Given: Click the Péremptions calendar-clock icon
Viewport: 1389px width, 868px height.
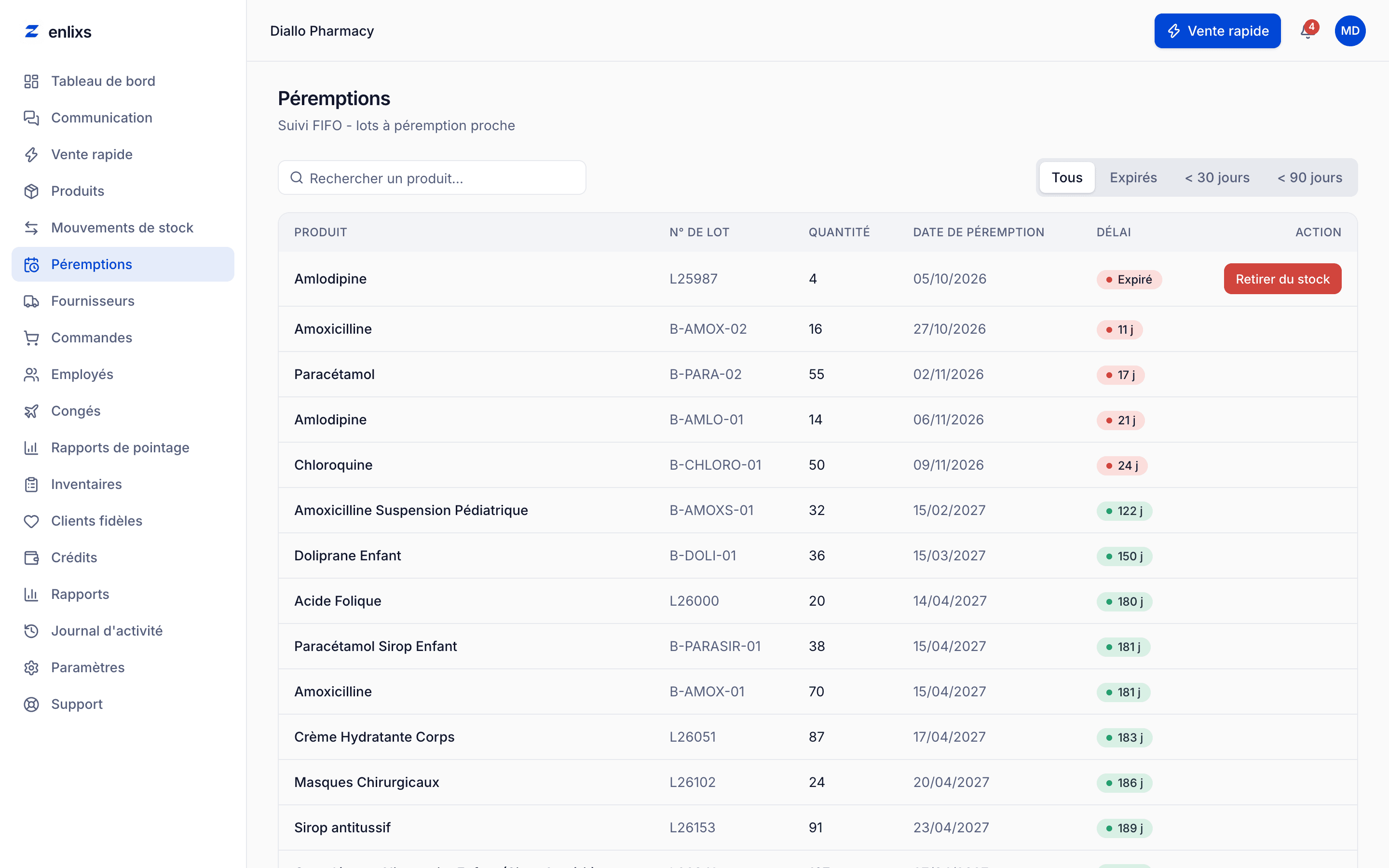Looking at the screenshot, I should point(31,265).
